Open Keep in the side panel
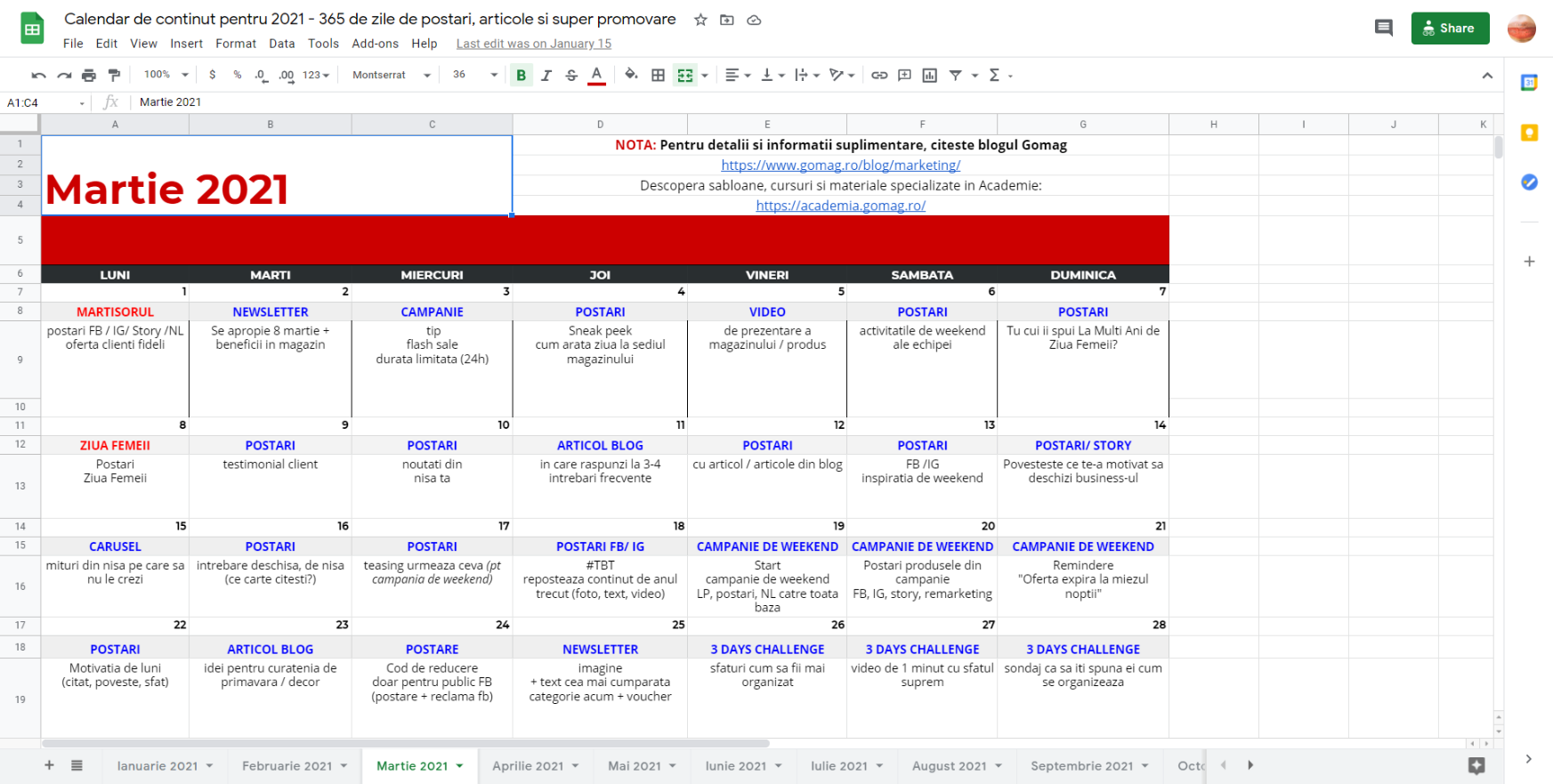 pyautogui.click(x=1529, y=133)
